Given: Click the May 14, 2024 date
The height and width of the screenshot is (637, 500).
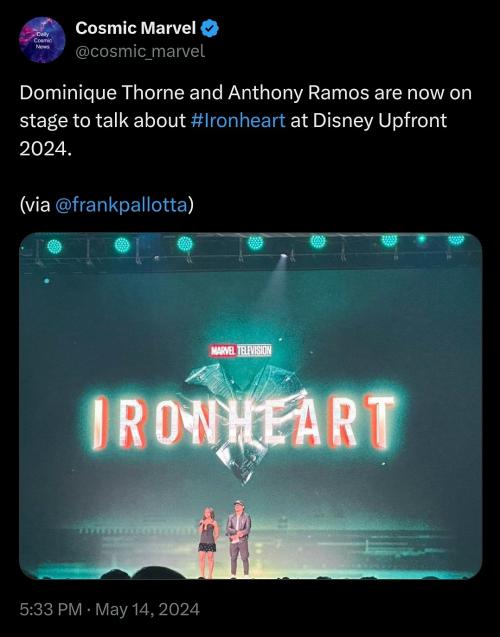Looking at the screenshot, I should pyautogui.click(x=147, y=609).
